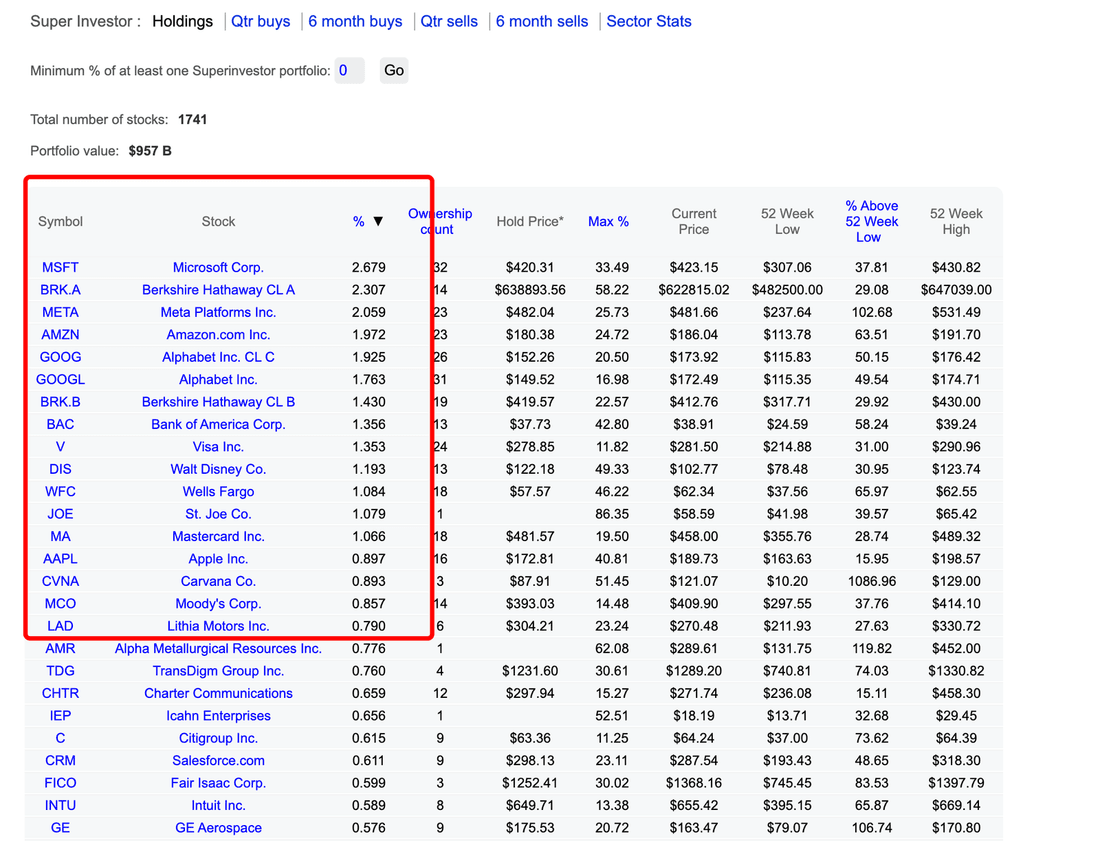1100x841 pixels.
Task: Click the sort arrow beside % column
Action: coord(378,222)
